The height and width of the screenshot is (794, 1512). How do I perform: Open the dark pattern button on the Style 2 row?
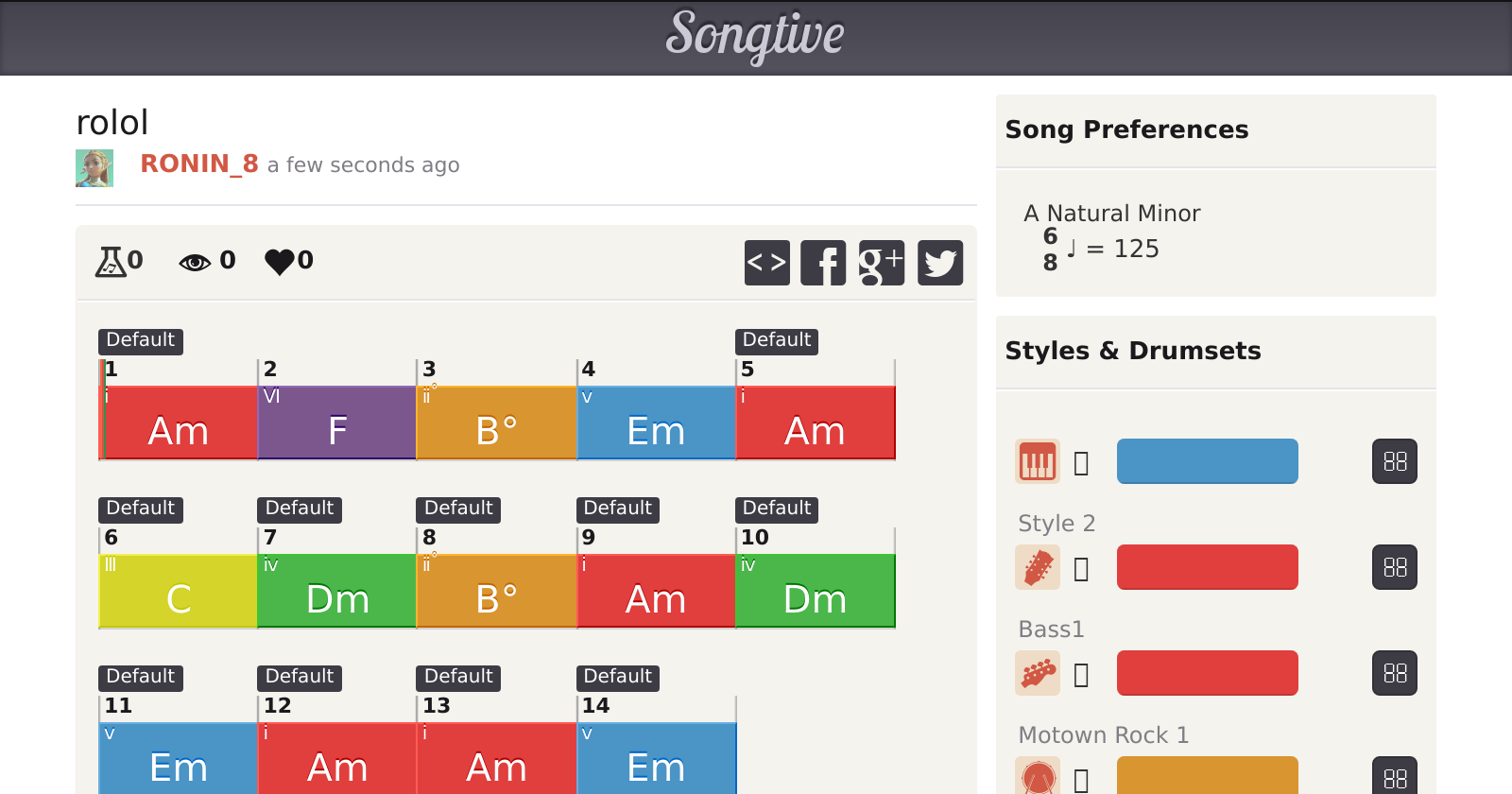pyautogui.click(x=1395, y=568)
